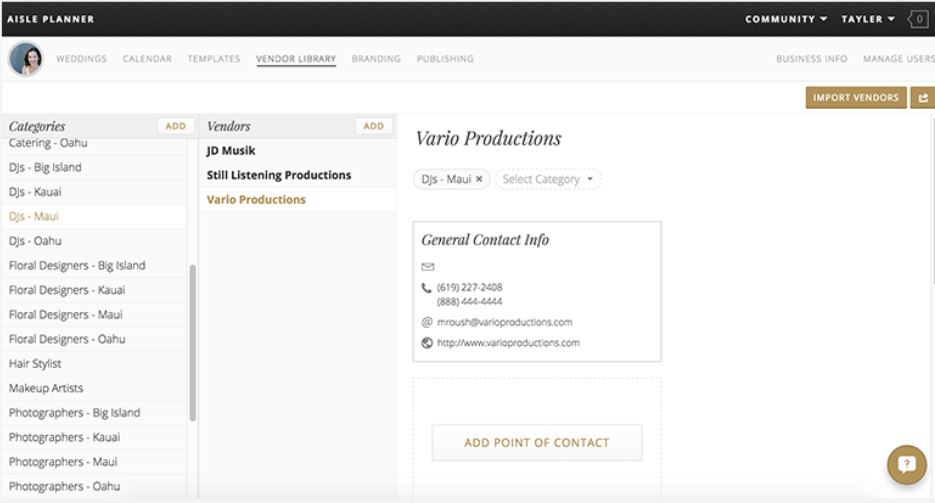The image size is (935, 503).
Task: Open the varioproductions.com website link
Action: [x=508, y=343]
